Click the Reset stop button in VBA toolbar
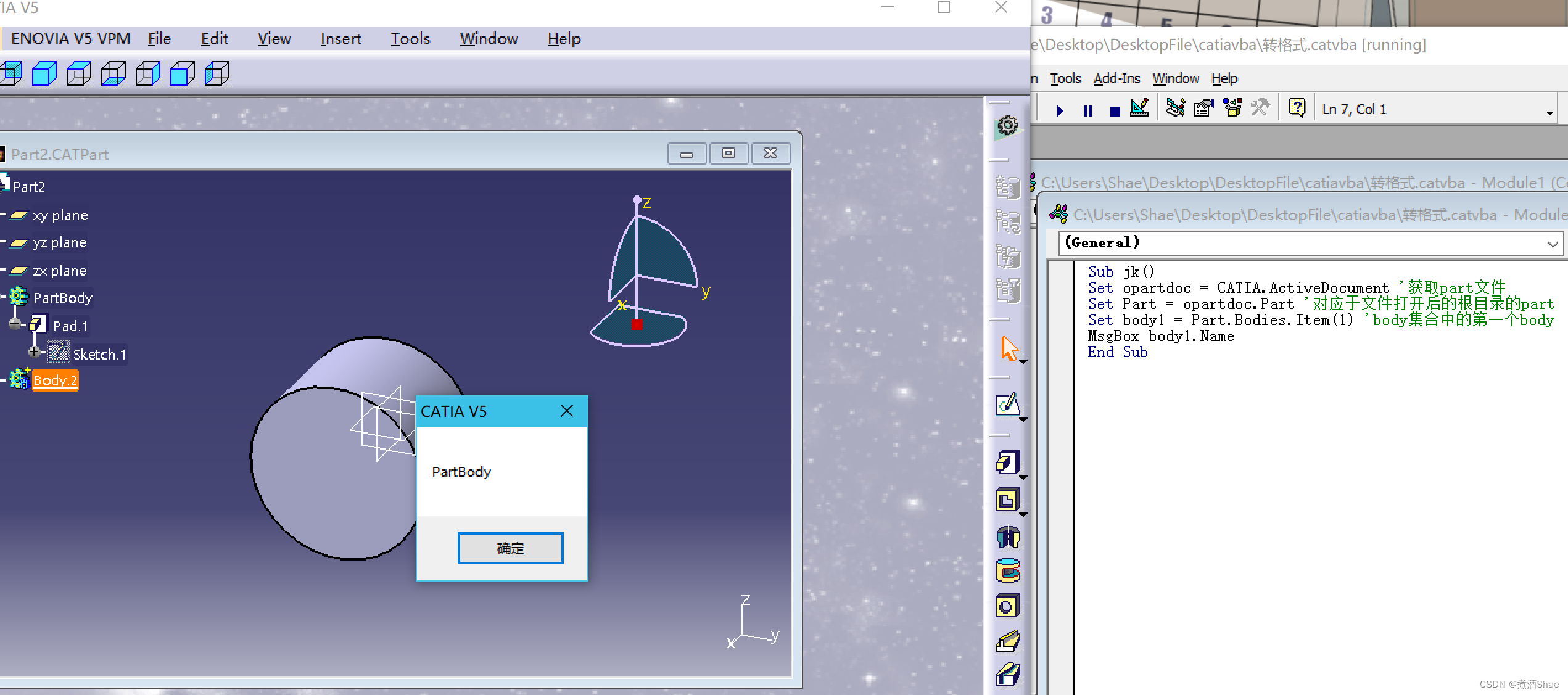The image size is (1568, 695). 1115,111
